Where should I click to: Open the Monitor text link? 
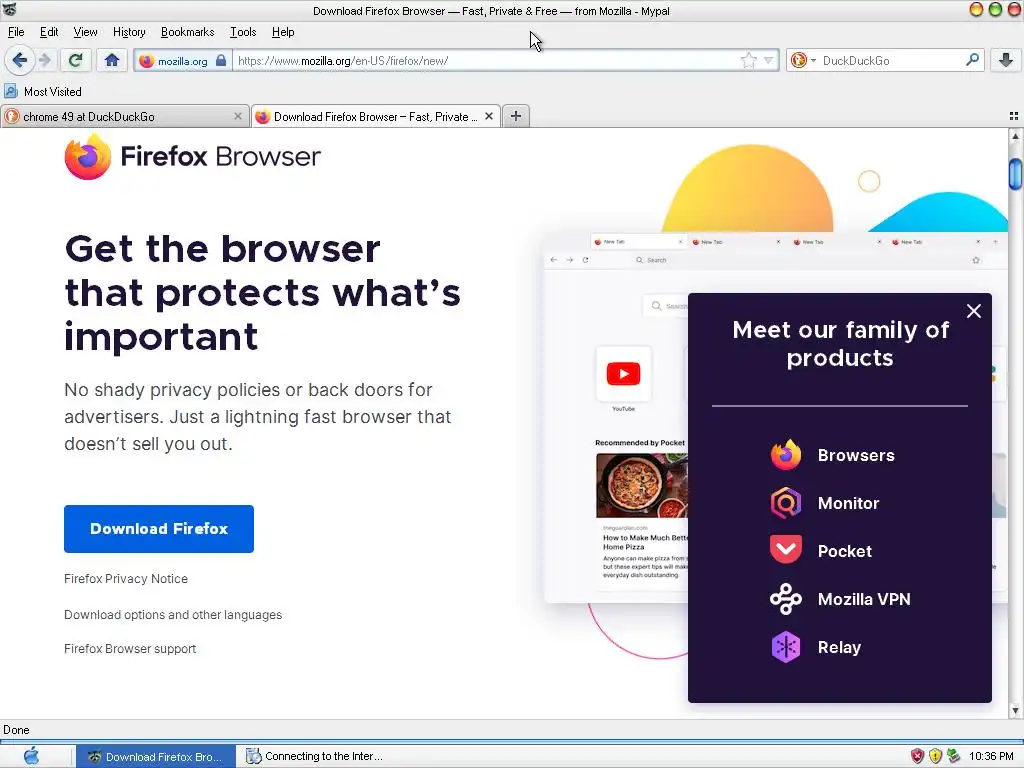tap(848, 503)
